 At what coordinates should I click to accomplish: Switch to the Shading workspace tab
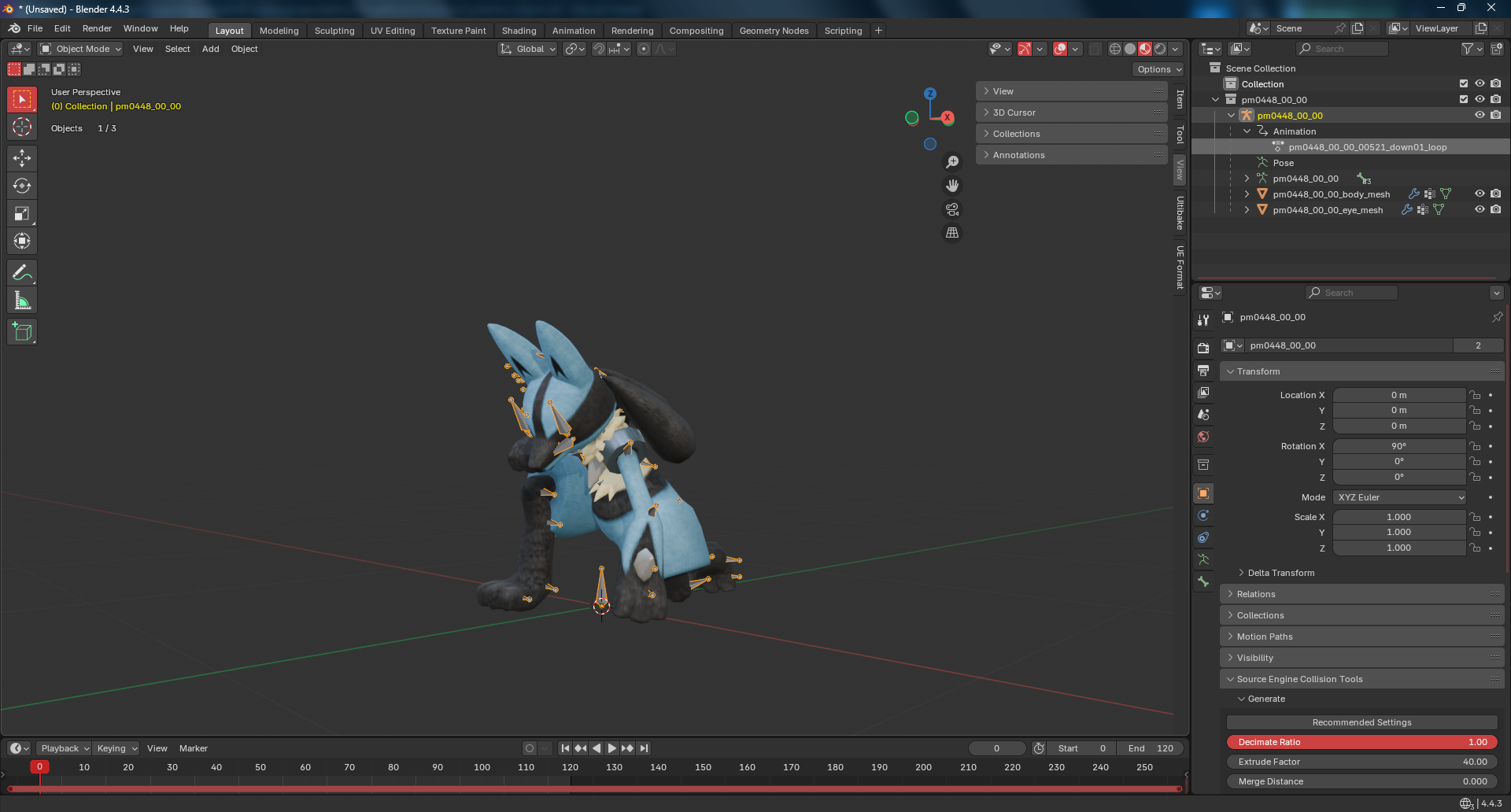coord(519,31)
